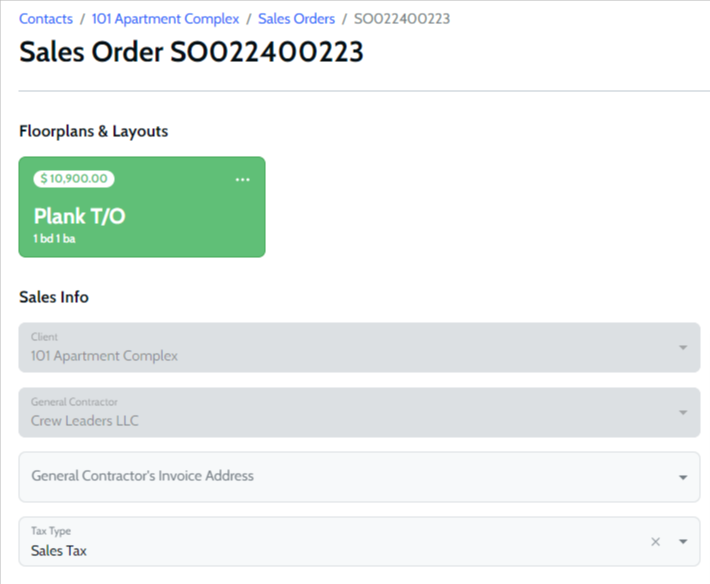
Task: Open the General Contractor's Invoice Address dropdown arrow
Action: pos(683,477)
